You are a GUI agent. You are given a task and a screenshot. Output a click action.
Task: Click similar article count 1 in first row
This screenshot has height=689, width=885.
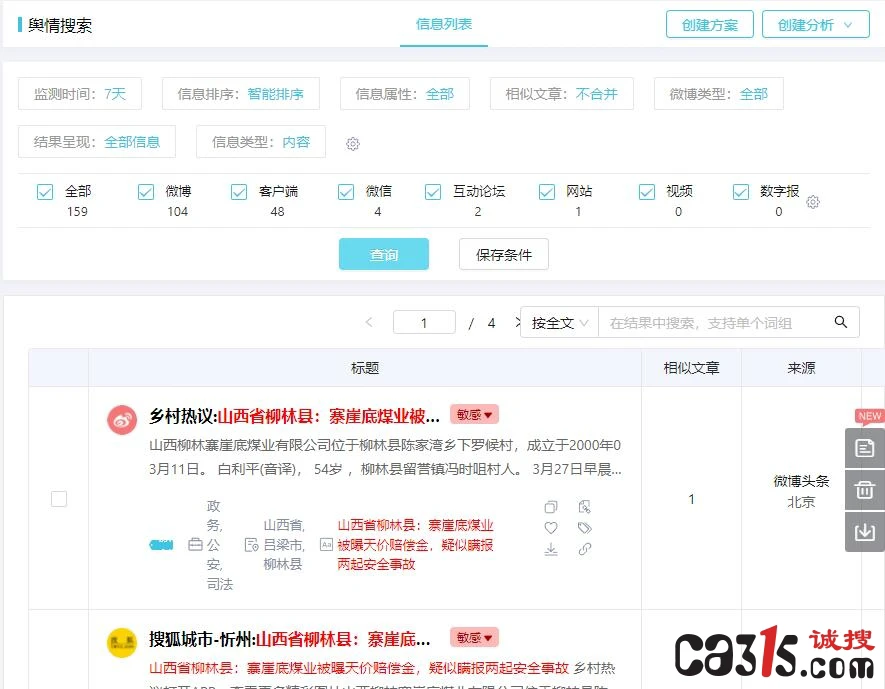pos(691,499)
